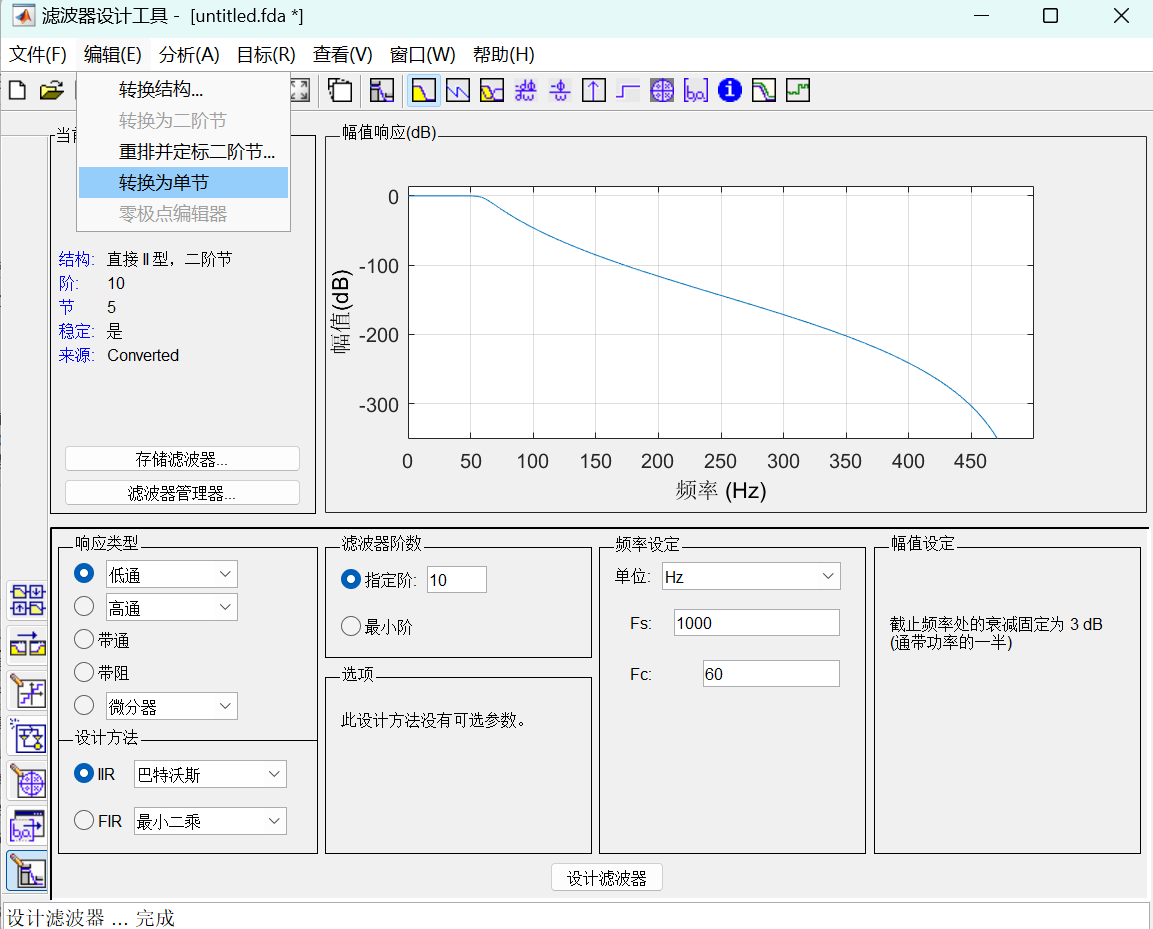Open the Full View Analysis toolbar icon

click(339, 90)
